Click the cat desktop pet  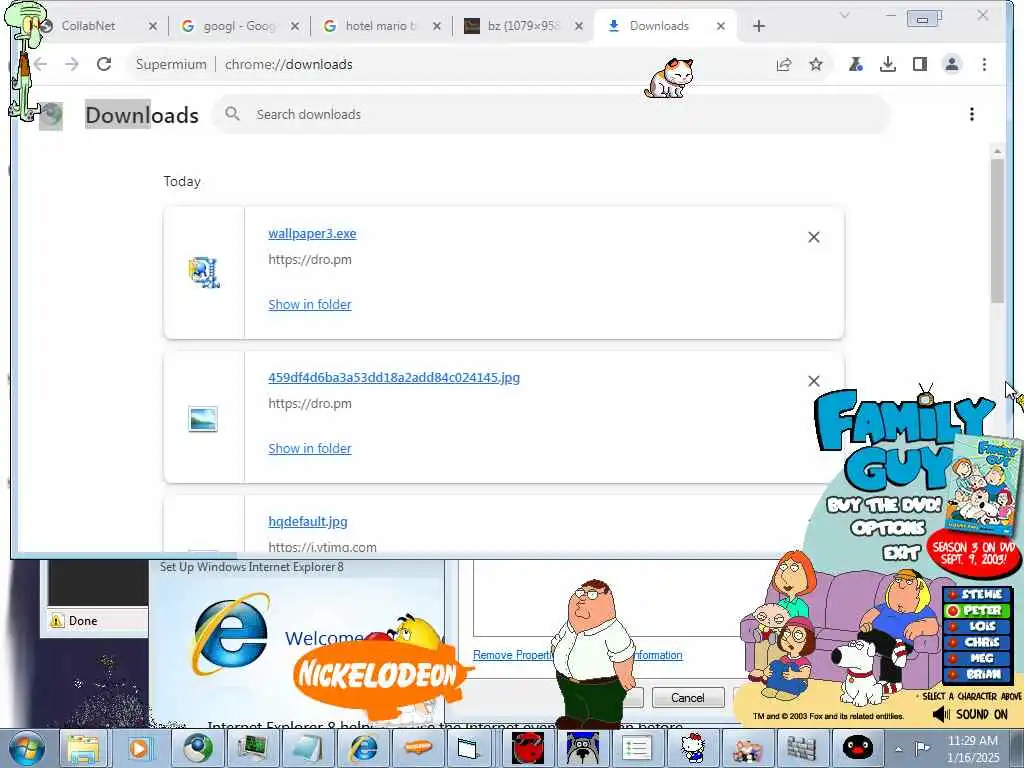pyautogui.click(x=669, y=78)
